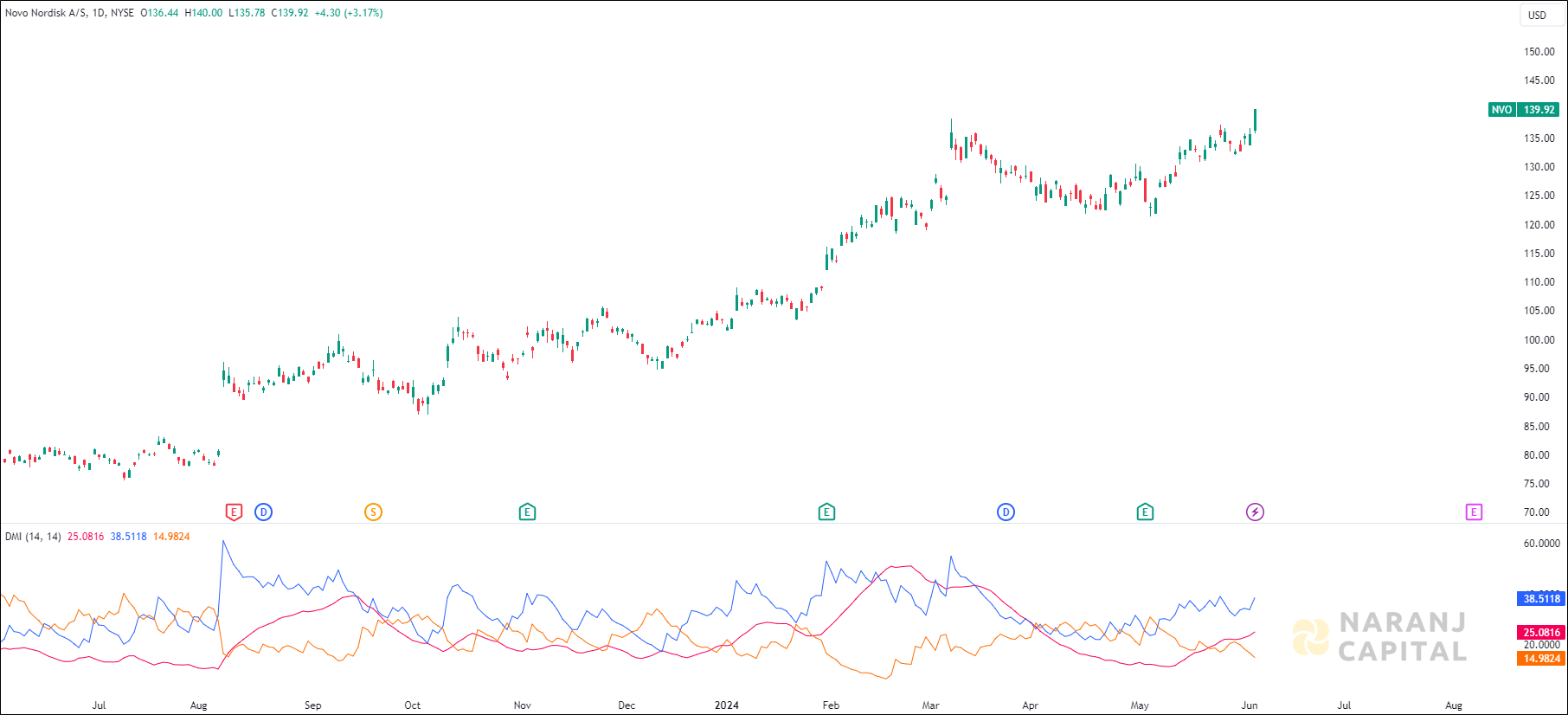Click the 2024 label on time axis

click(x=727, y=705)
